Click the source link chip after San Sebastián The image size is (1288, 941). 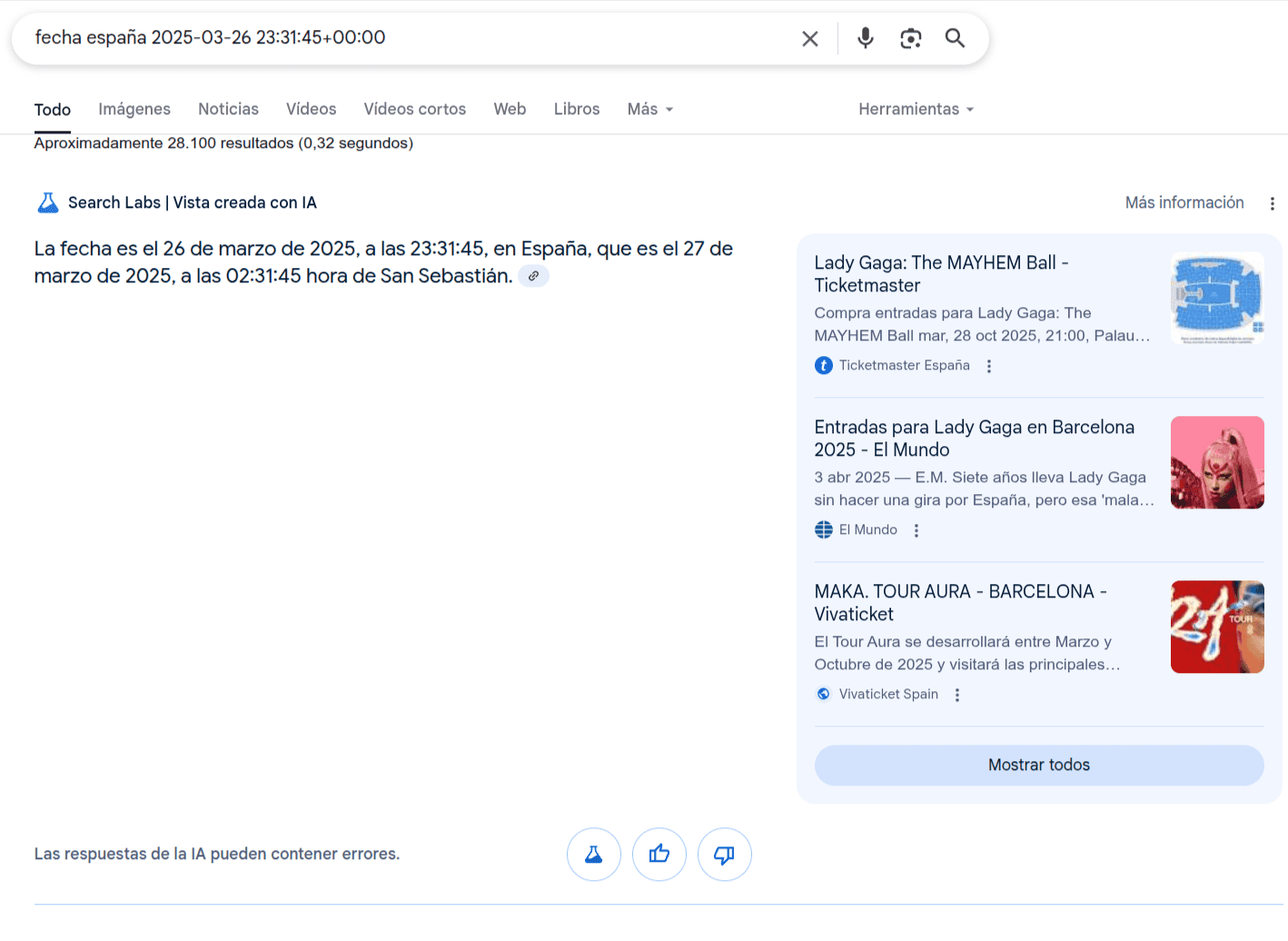point(534,276)
